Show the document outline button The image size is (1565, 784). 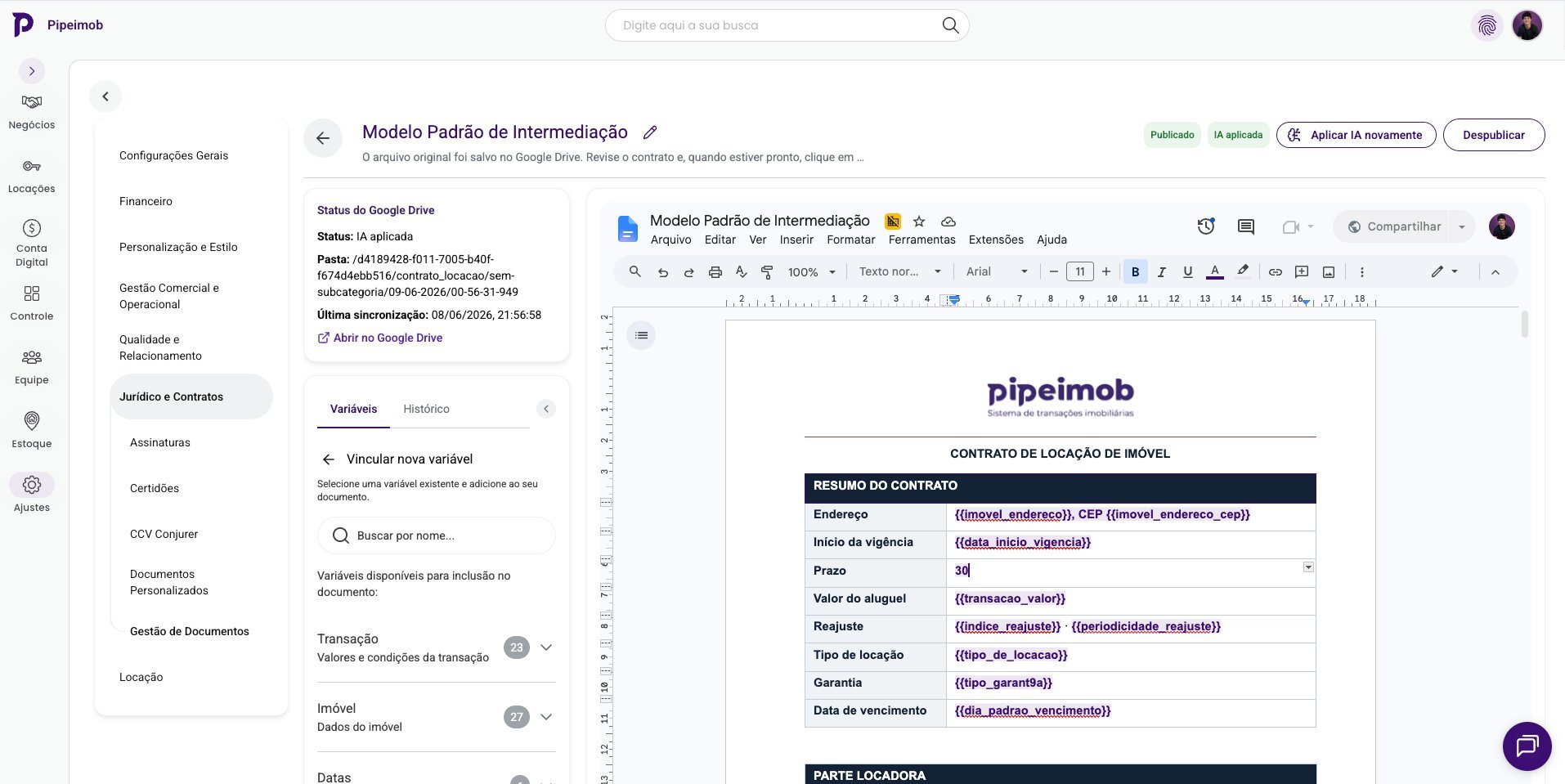click(641, 335)
